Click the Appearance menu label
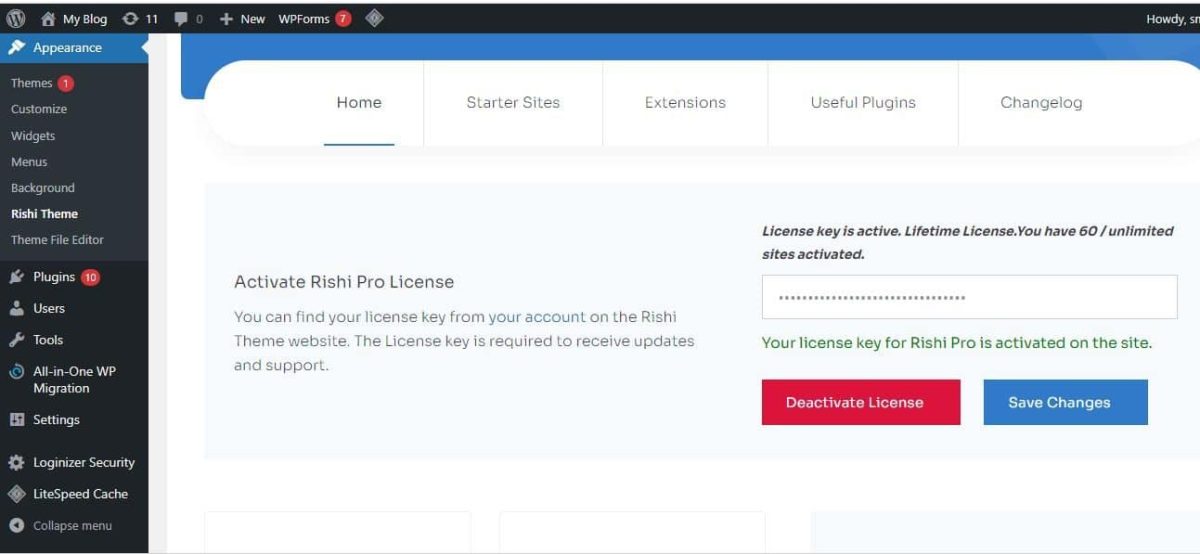 tap(67, 47)
